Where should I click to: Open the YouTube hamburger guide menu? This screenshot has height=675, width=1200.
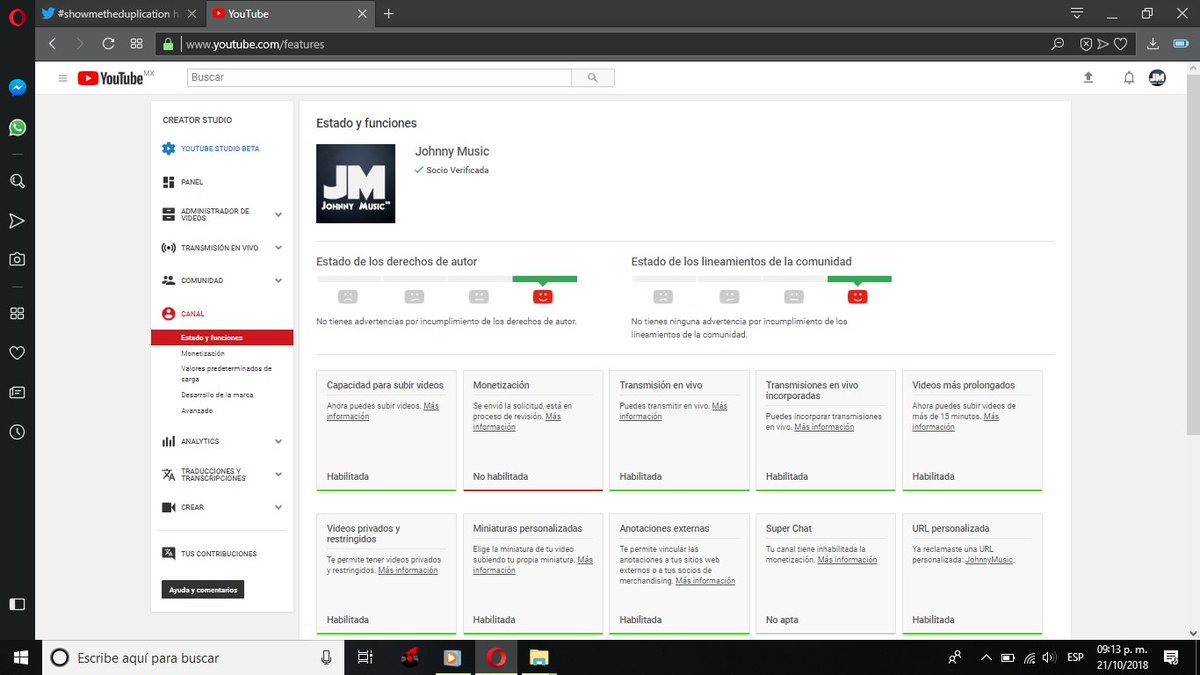click(63, 78)
